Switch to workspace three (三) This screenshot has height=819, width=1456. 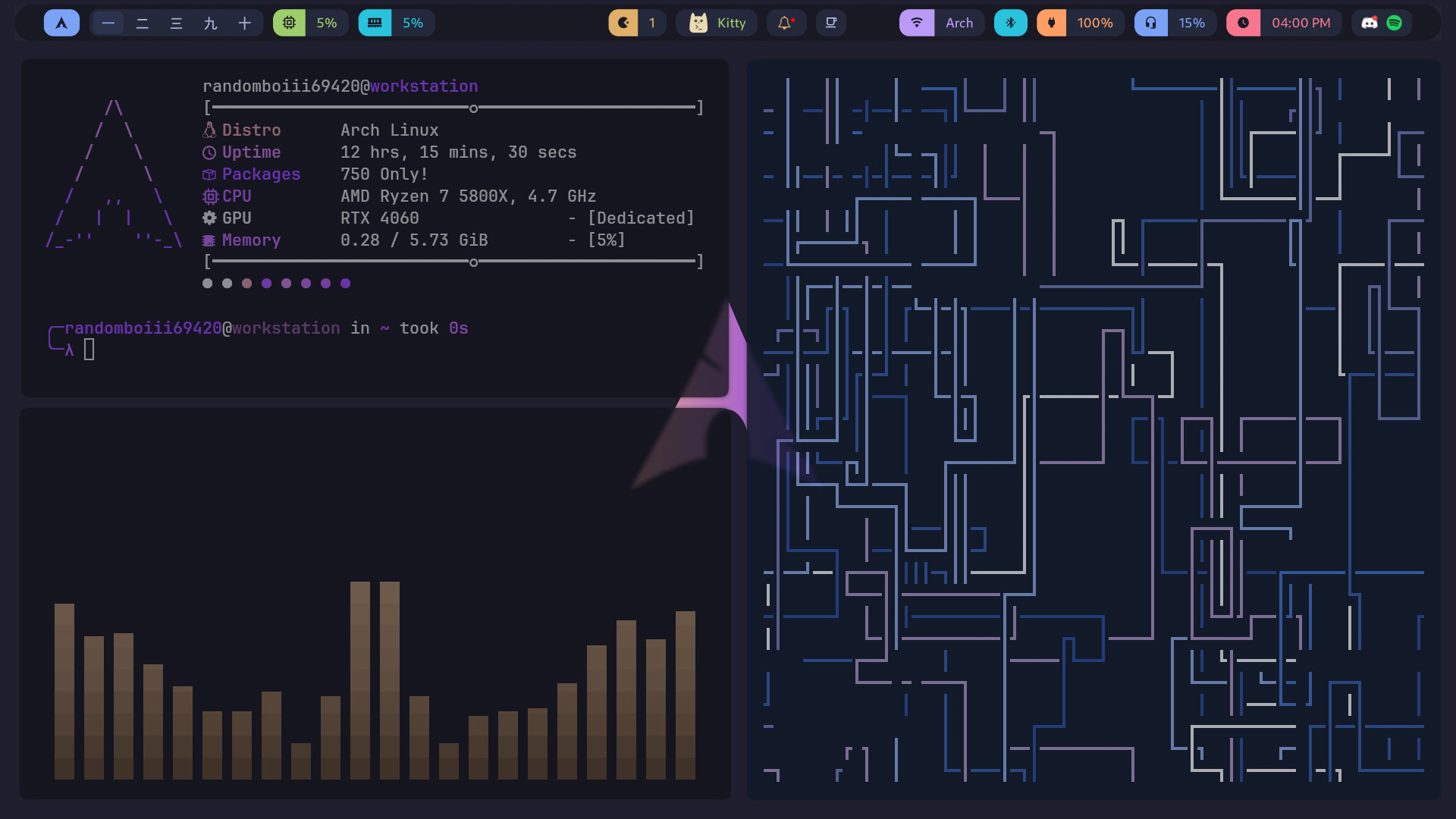177,23
